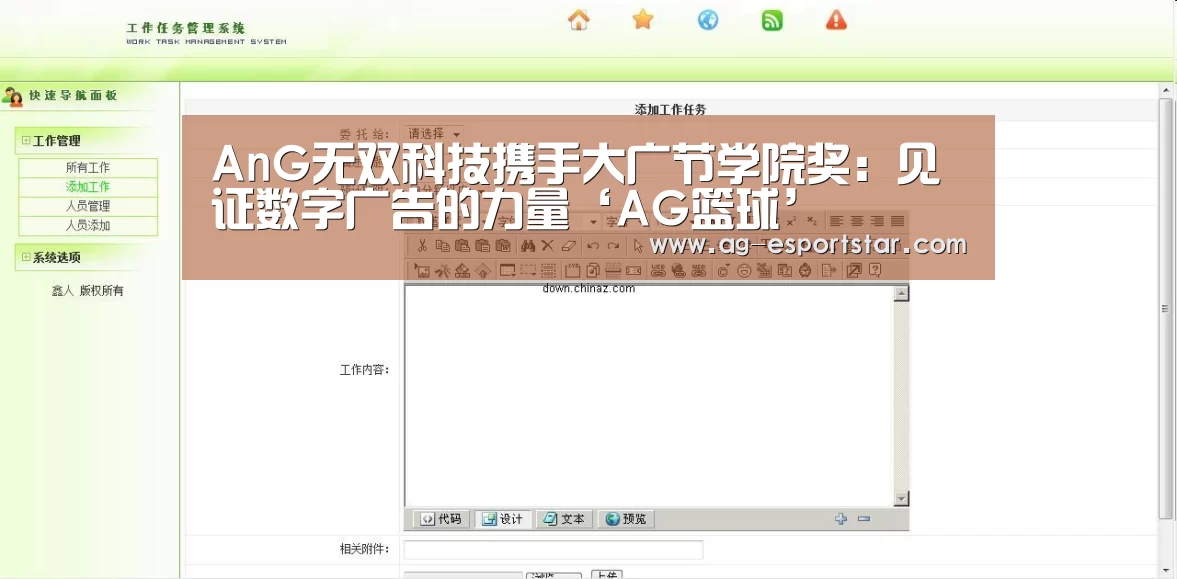
Task: Click the red warning triangle icon
Action: [x=836, y=20]
